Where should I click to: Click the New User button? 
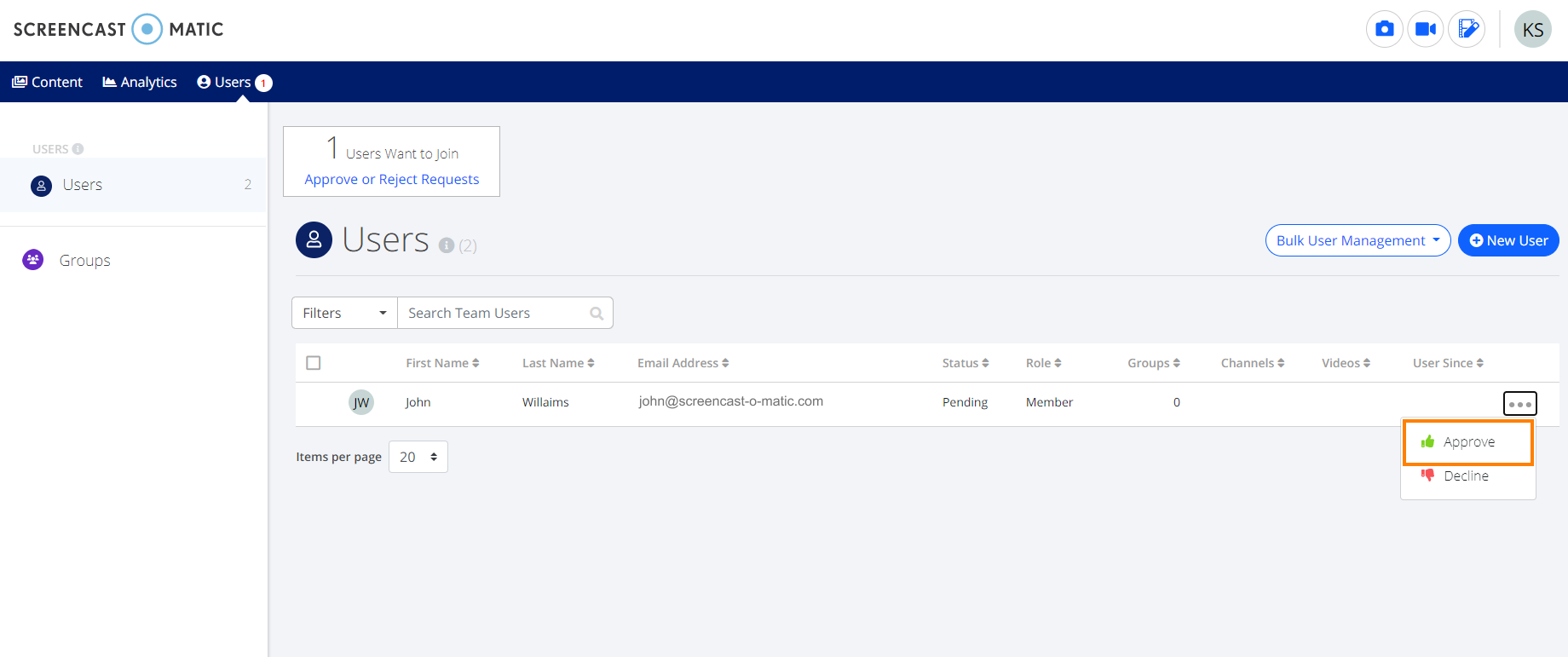click(x=1508, y=240)
